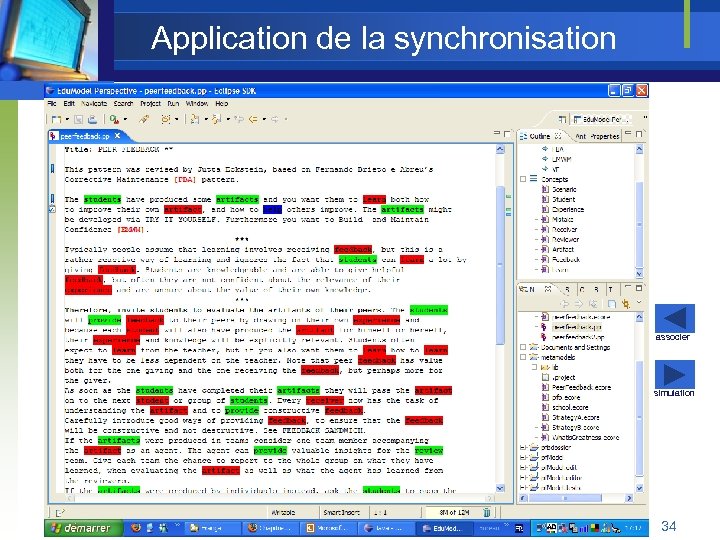The width and height of the screenshot is (720, 540).
Task: Click the yellow Back navigation arrow
Action: coord(253,119)
